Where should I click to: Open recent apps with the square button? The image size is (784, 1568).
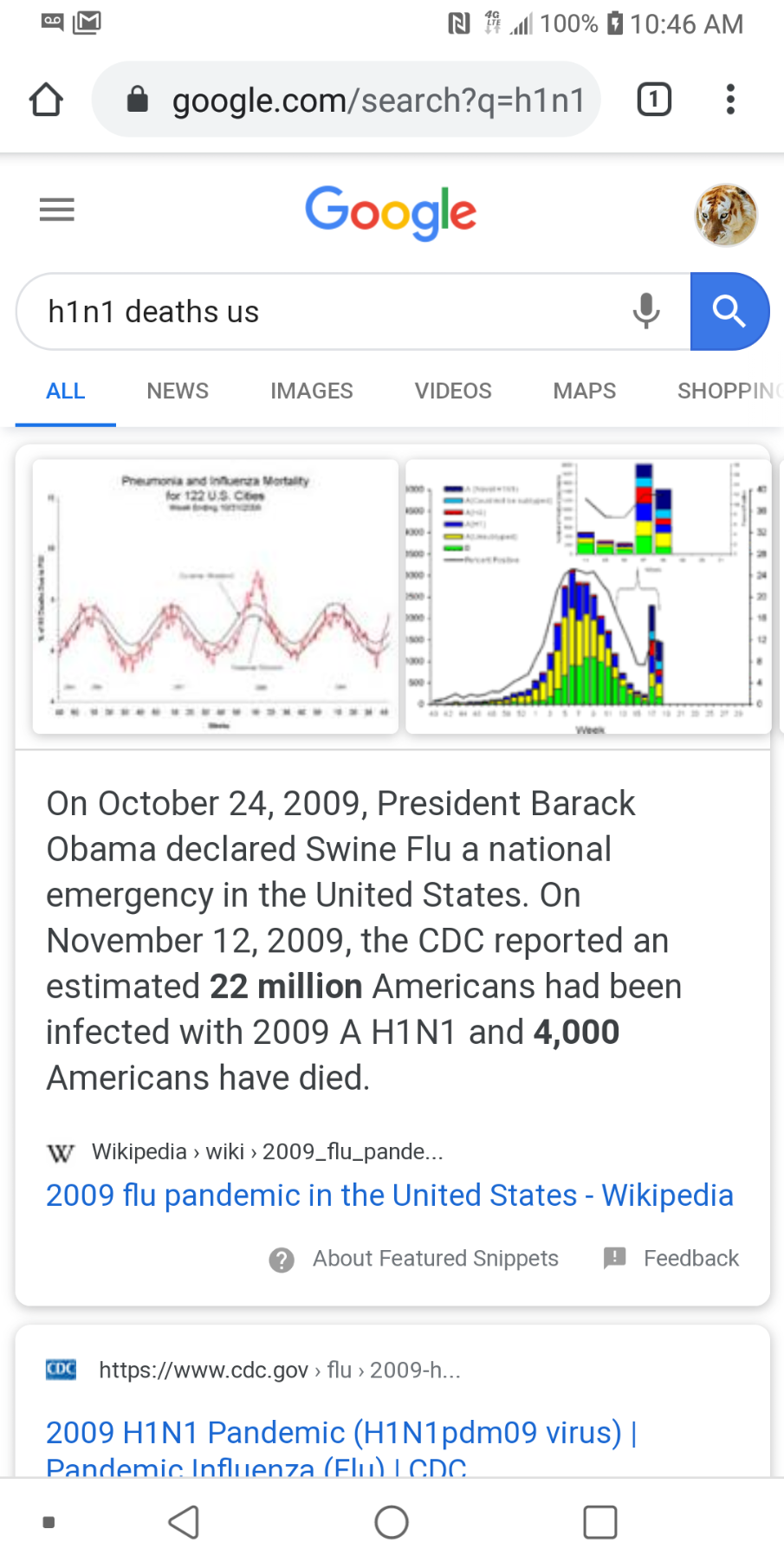coord(599,1522)
